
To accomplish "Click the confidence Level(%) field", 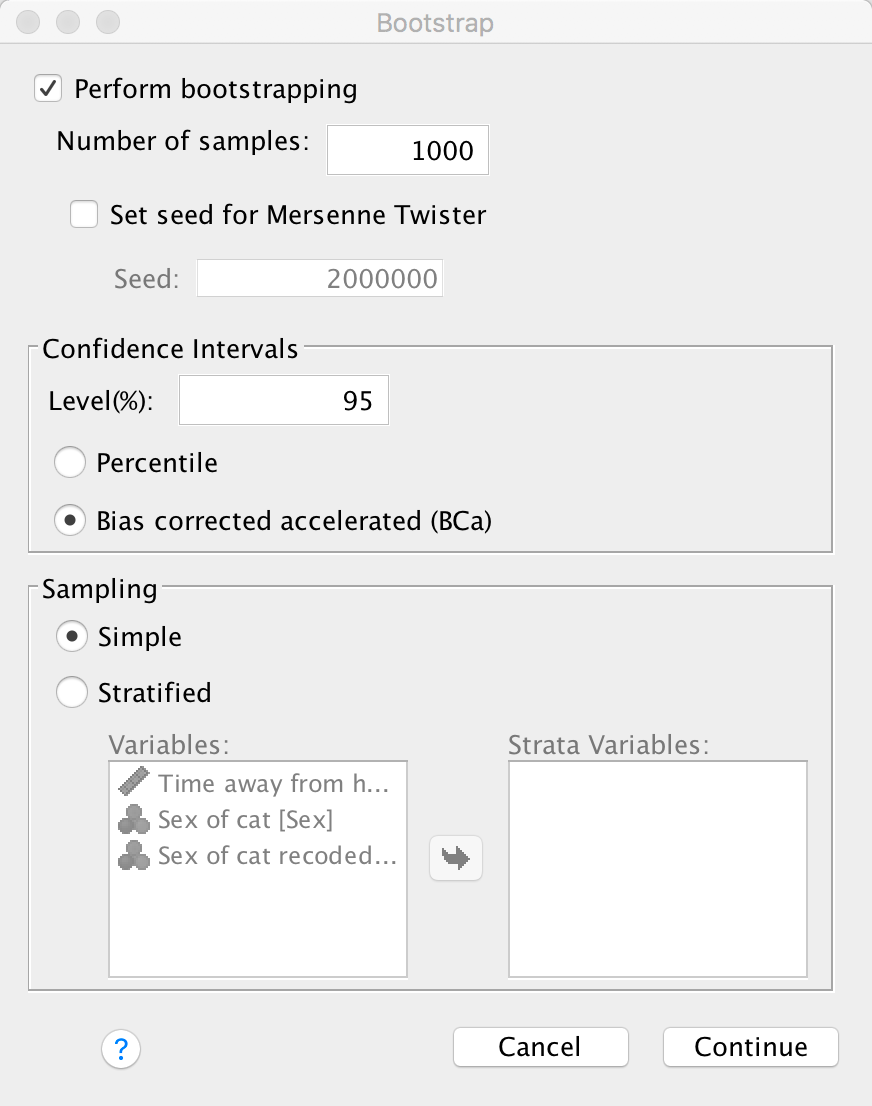I will [283, 401].
